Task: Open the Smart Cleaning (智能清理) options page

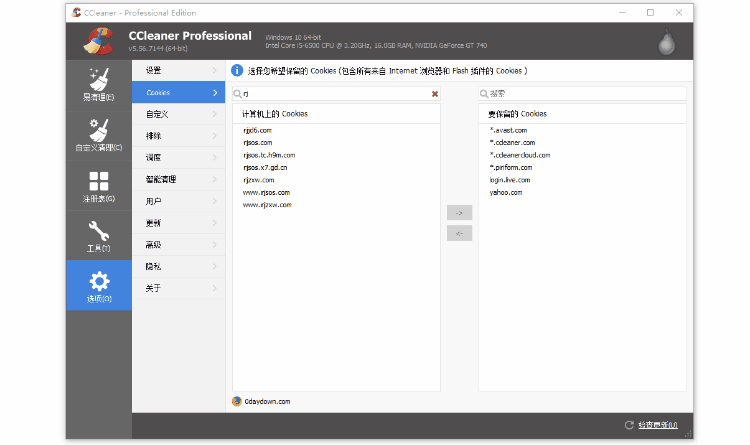Action: coord(178,179)
